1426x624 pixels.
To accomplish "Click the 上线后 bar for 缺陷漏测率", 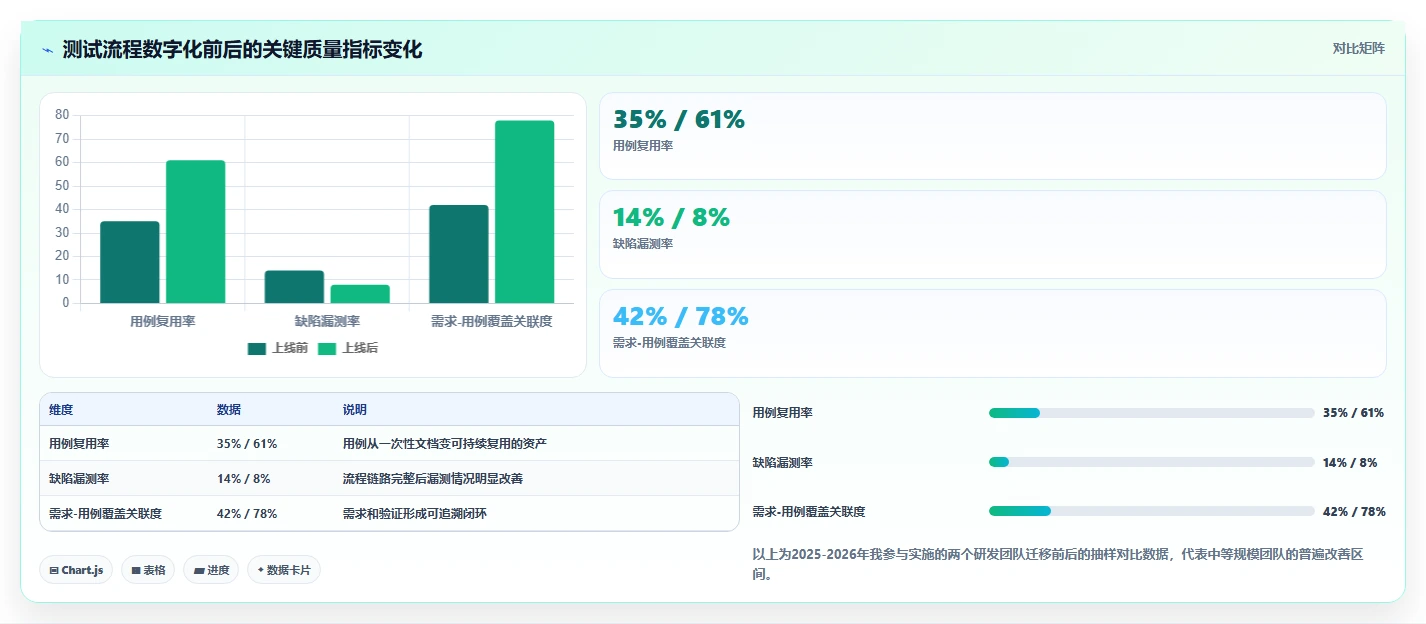I will click(360, 294).
